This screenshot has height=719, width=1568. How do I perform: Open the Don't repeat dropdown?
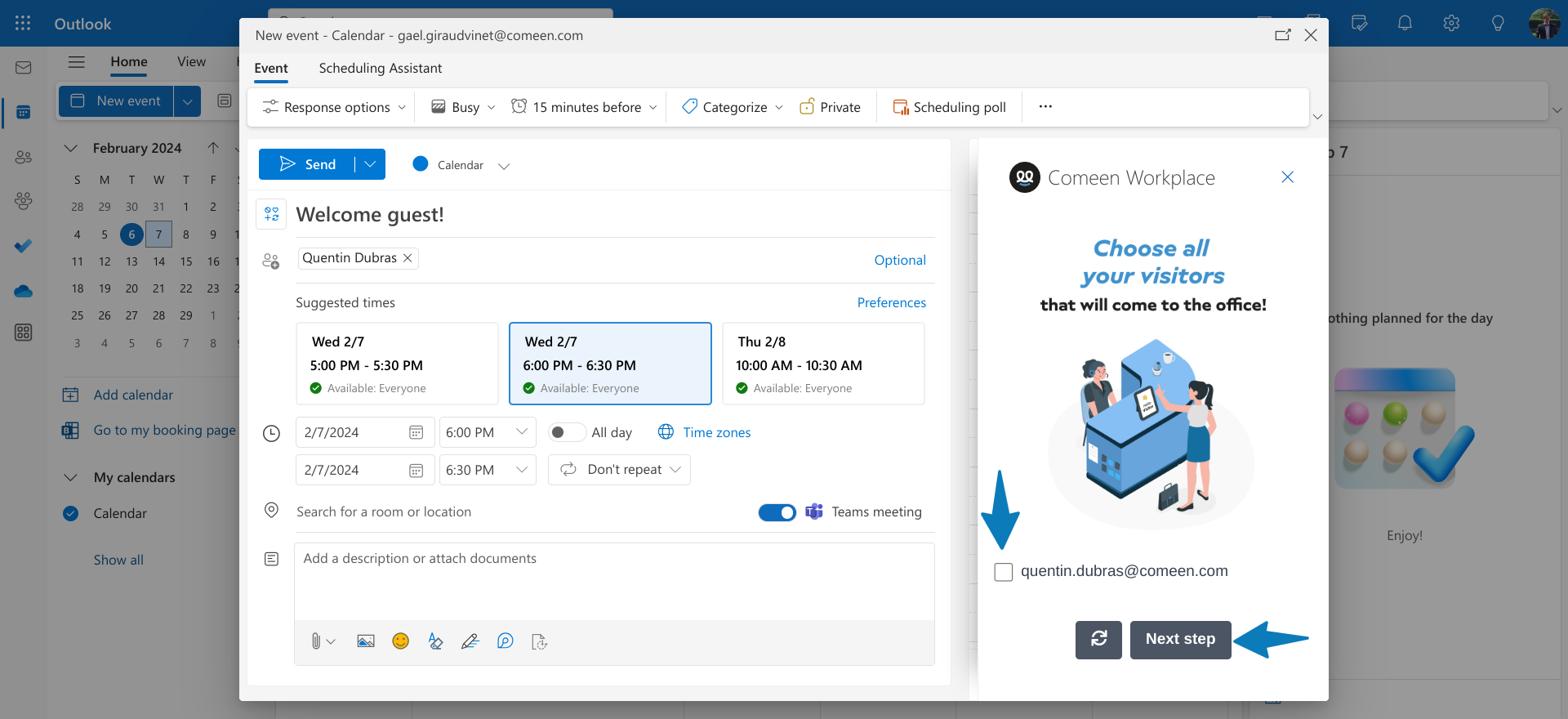pos(619,470)
